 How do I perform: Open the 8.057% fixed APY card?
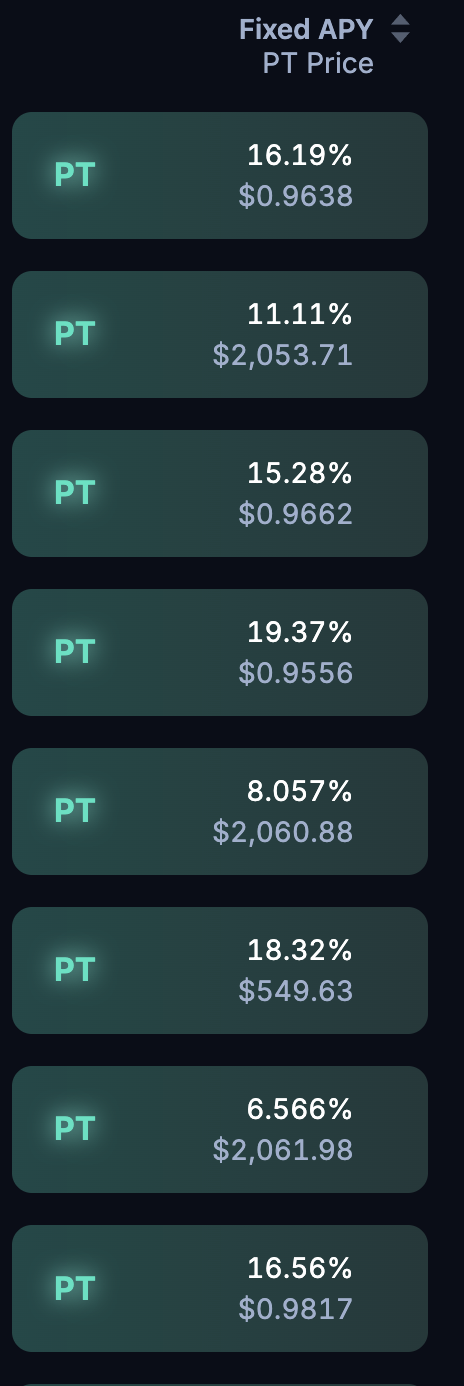pyautogui.click(x=220, y=811)
